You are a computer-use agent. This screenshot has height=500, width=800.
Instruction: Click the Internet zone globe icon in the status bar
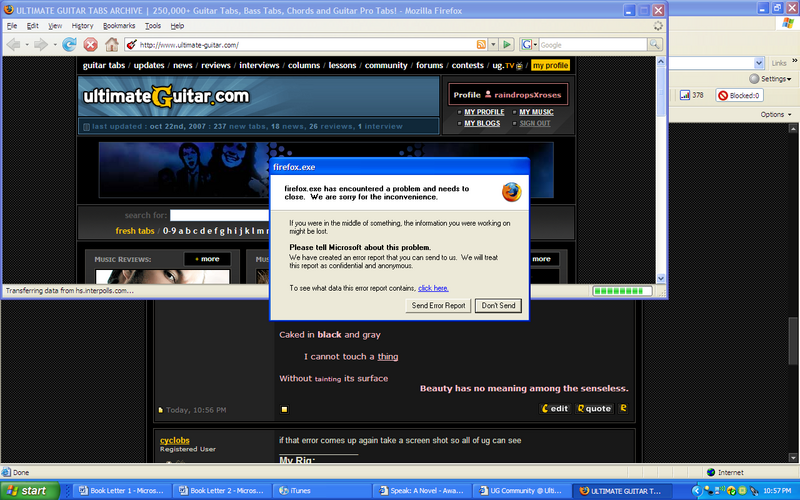click(x=710, y=472)
